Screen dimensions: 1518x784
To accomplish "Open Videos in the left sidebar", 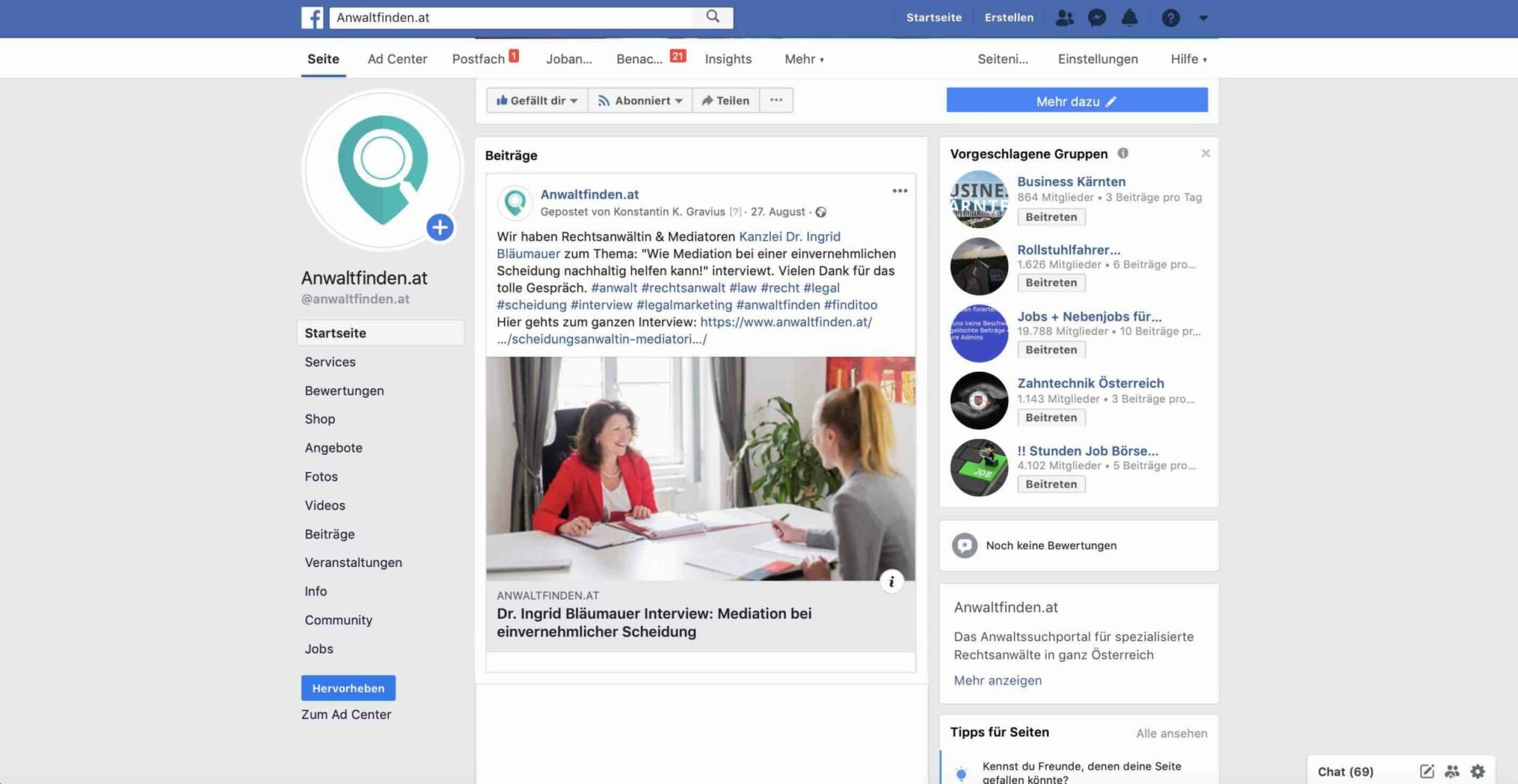I will click(325, 505).
